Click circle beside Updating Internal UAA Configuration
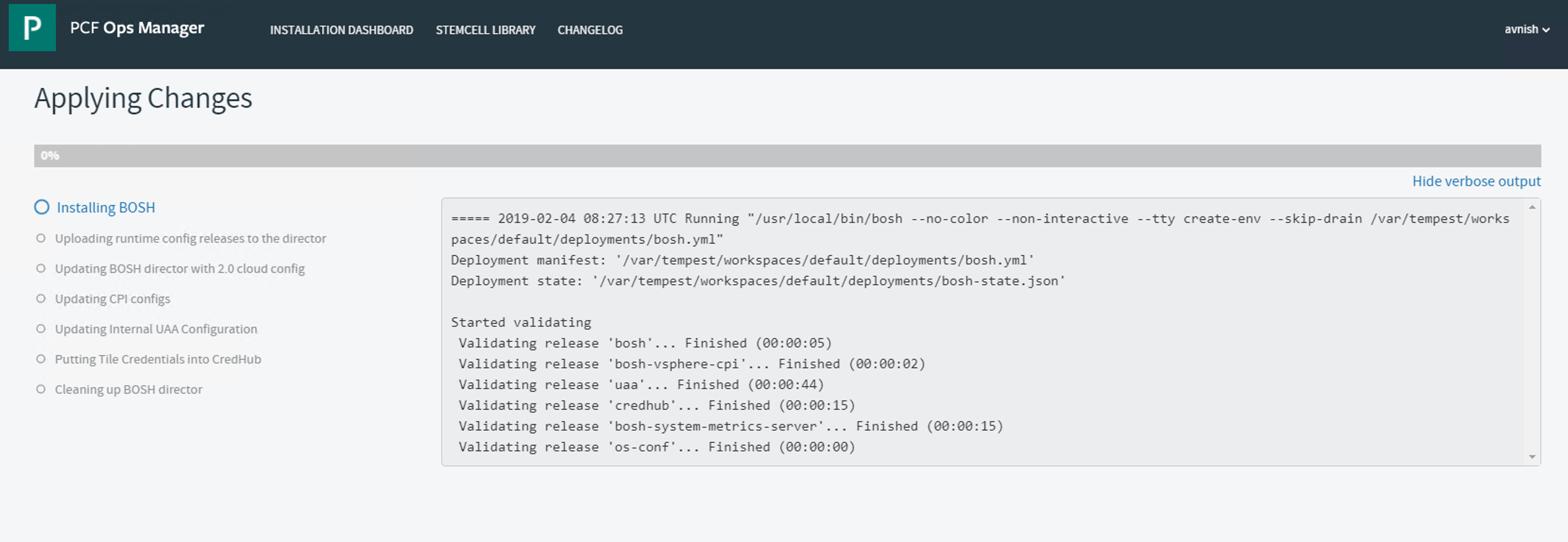The width and height of the screenshot is (1568, 542). tap(41, 329)
